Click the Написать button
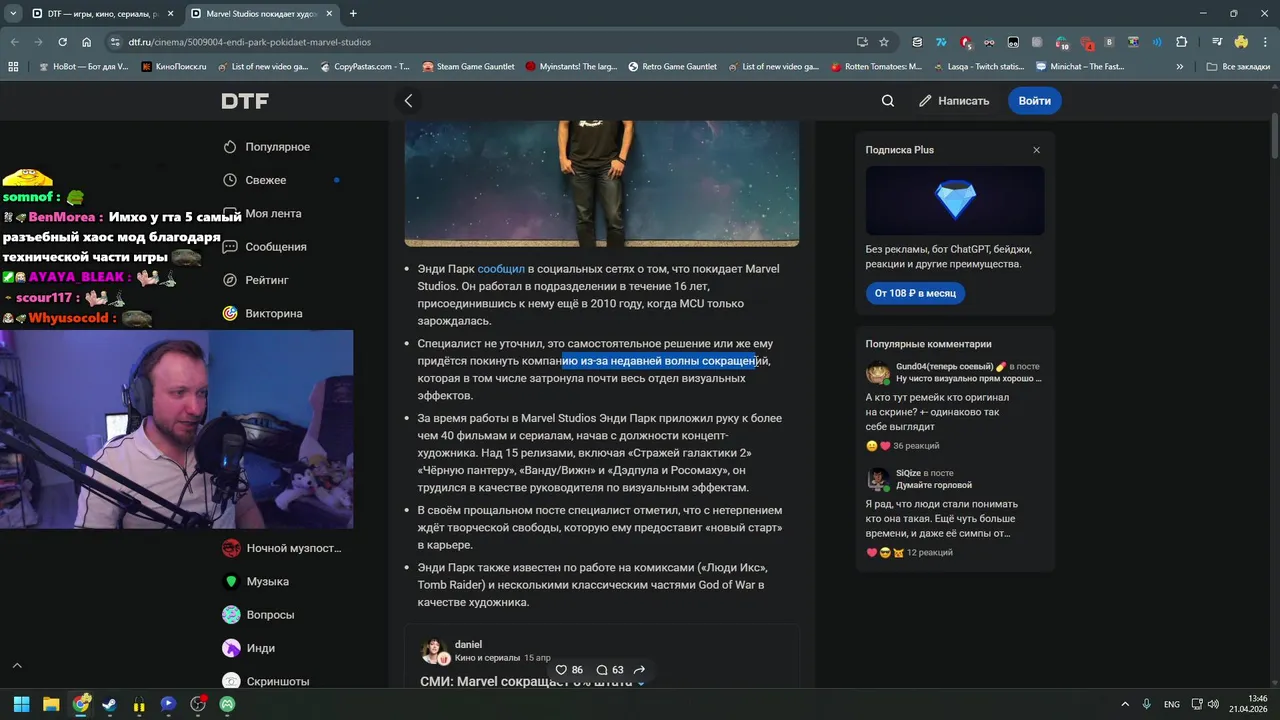The height and width of the screenshot is (720, 1280). click(x=954, y=101)
